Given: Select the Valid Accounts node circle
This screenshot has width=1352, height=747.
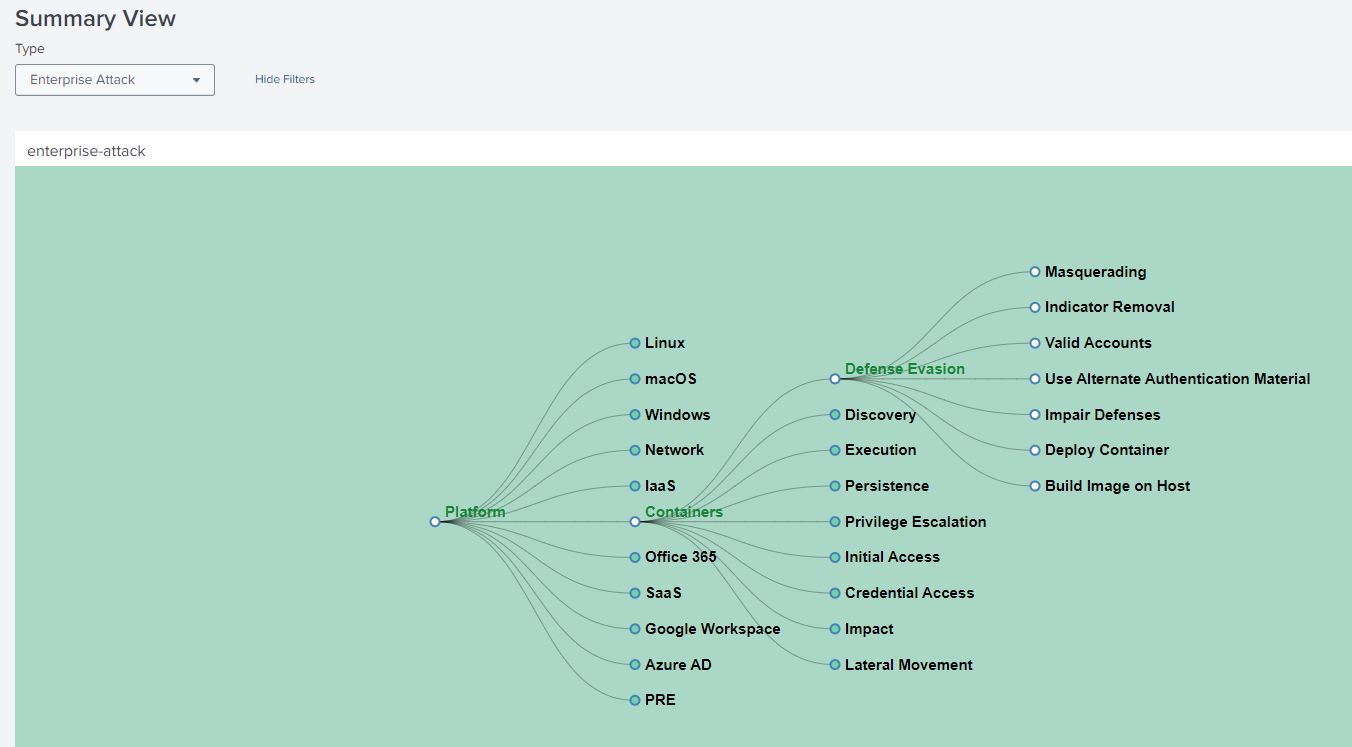Looking at the screenshot, I should click(x=1035, y=343).
